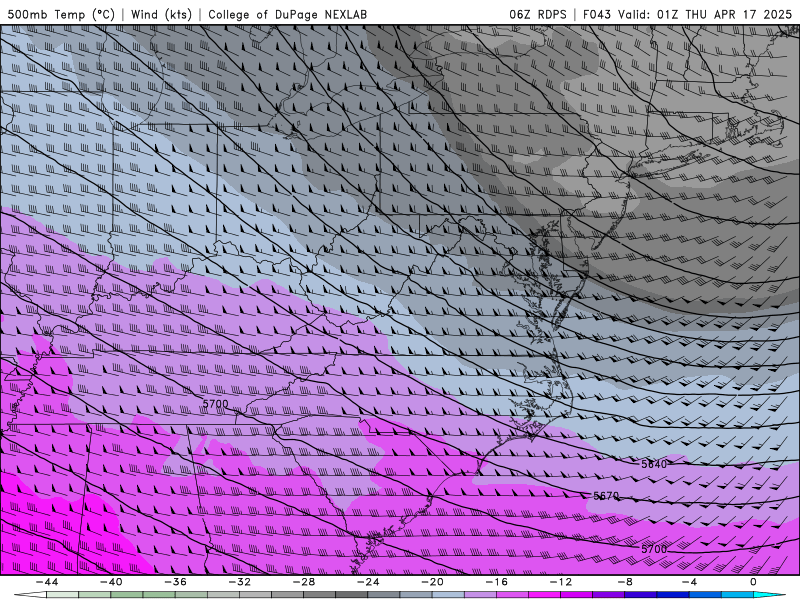Viewport: 800px width, 600px height.
Task: Click the -16 color scale label
Action: (496, 582)
